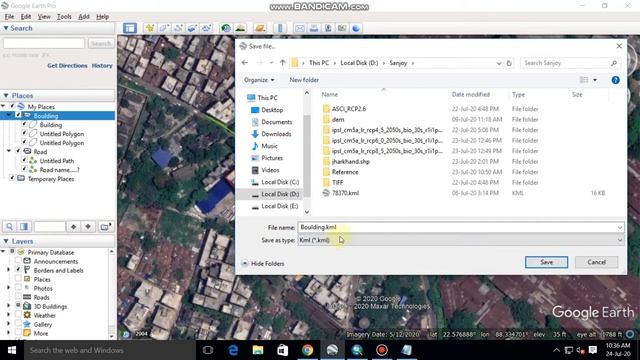This screenshot has height=360, width=640.
Task: Click the Get Directions link
Action: pos(67,66)
